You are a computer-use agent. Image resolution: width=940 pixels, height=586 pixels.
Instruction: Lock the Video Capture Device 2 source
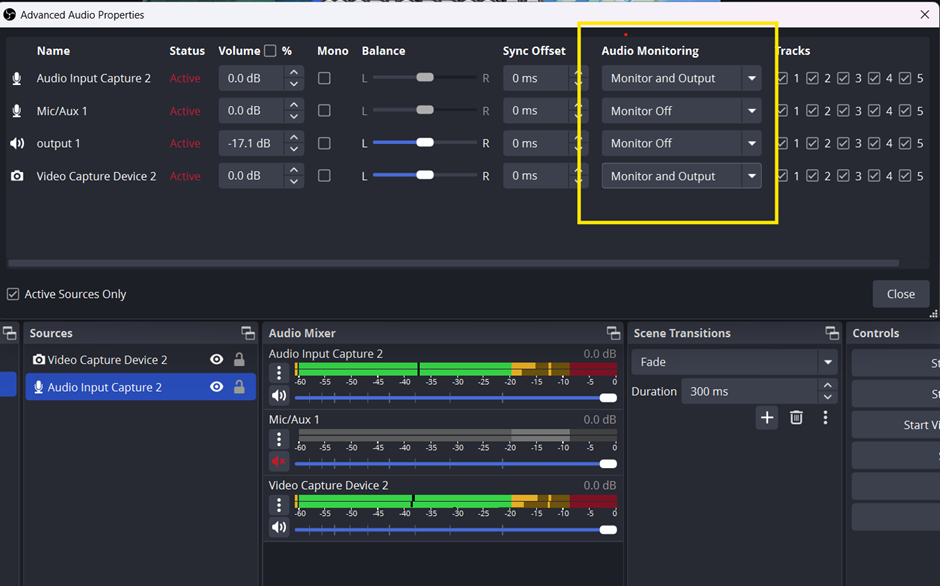239,360
